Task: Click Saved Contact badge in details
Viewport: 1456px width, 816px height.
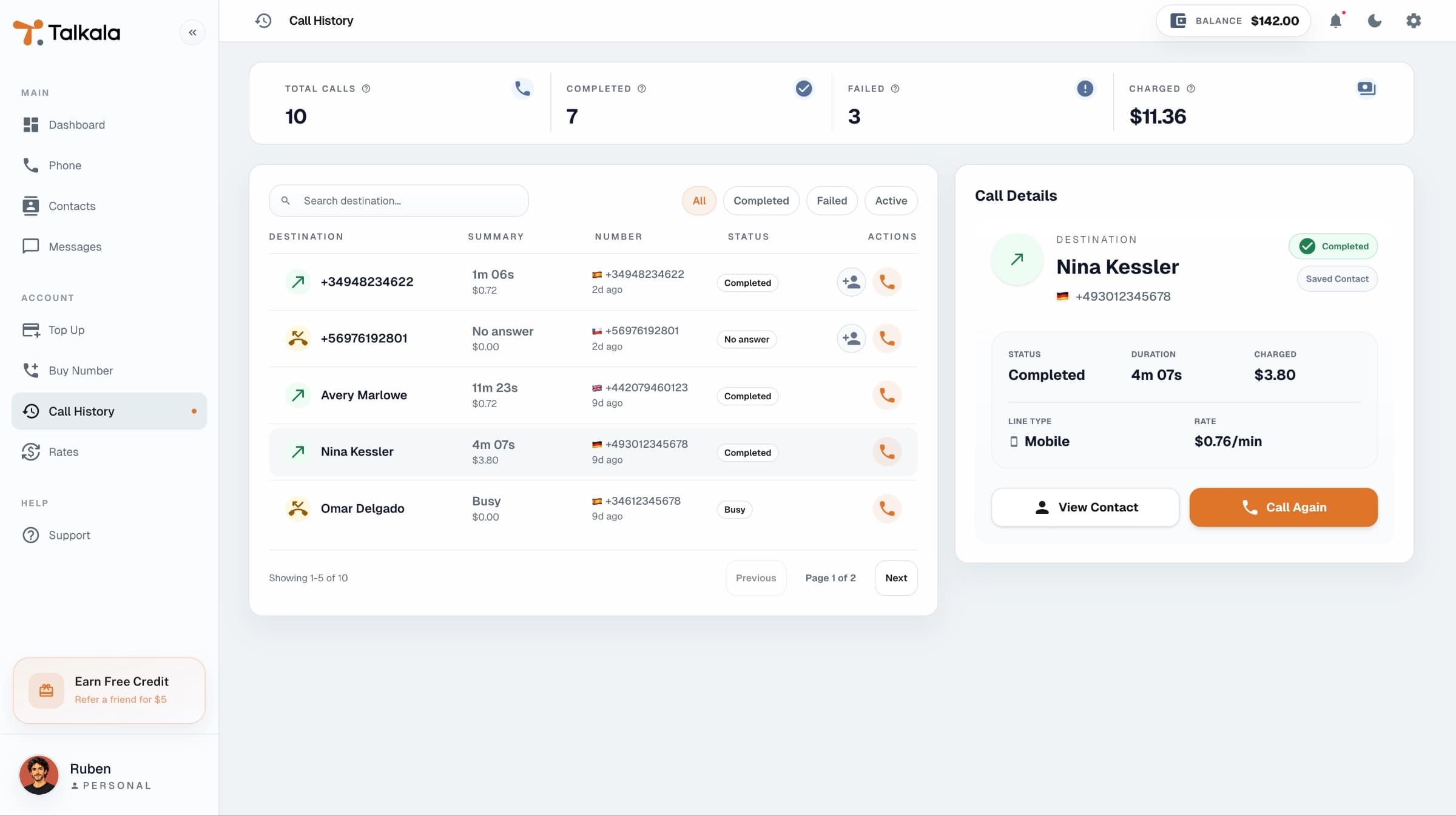Action: [x=1337, y=279]
